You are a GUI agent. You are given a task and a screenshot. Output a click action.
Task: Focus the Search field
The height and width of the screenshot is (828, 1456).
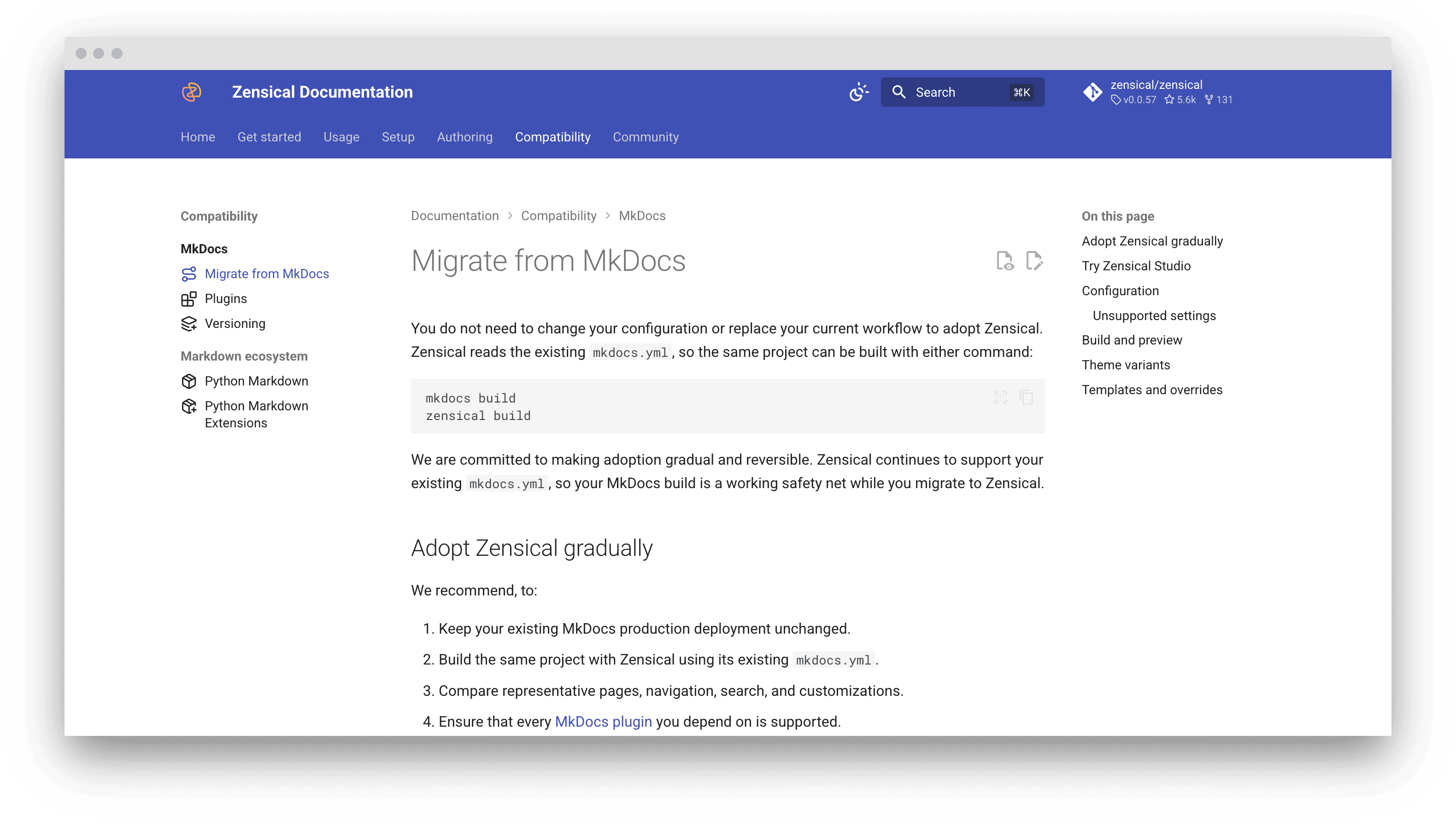(x=962, y=92)
